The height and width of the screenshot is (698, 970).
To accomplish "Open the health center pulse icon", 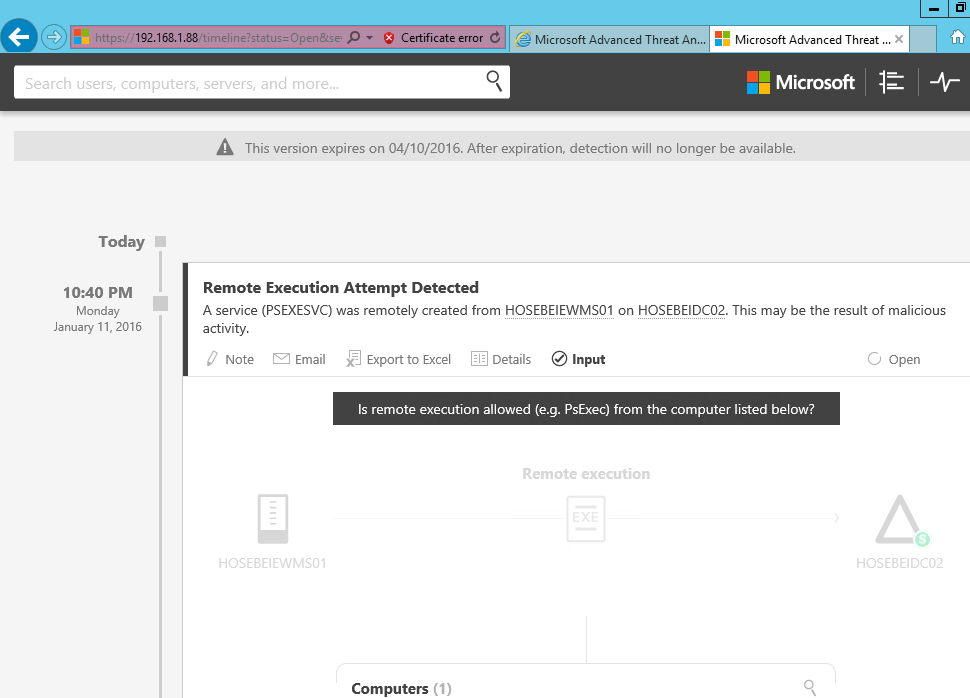I will coord(944,82).
